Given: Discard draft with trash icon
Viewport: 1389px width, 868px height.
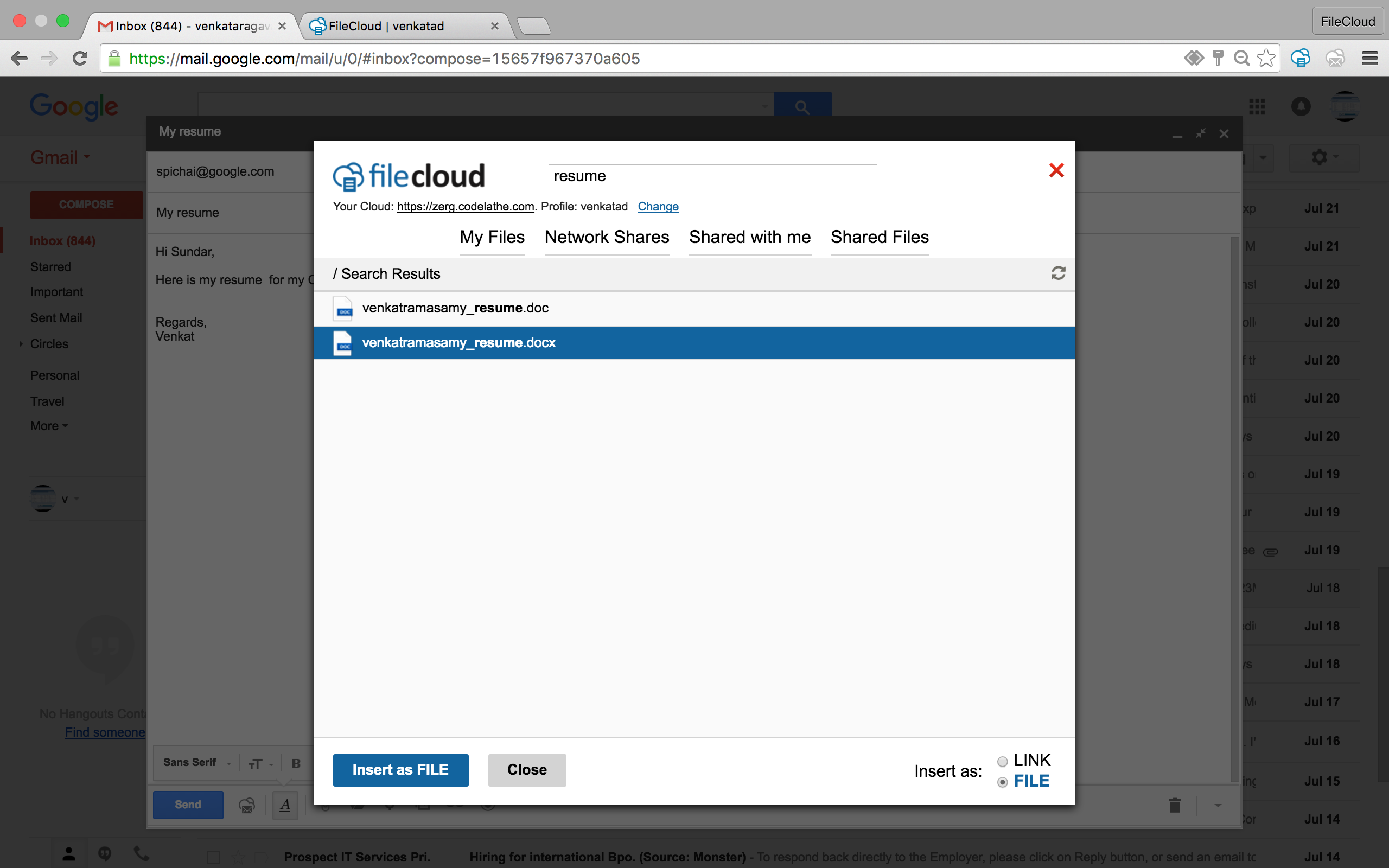Looking at the screenshot, I should click(1174, 806).
